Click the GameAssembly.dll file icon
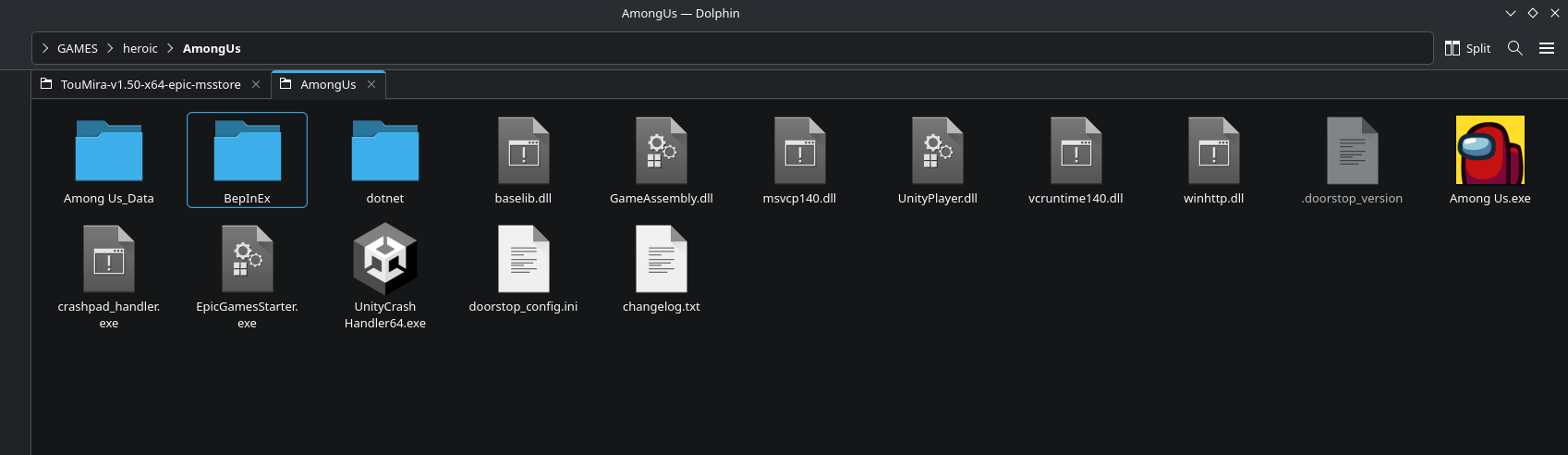The image size is (1568, 455). pyautogui.click(x=661, y=151)
